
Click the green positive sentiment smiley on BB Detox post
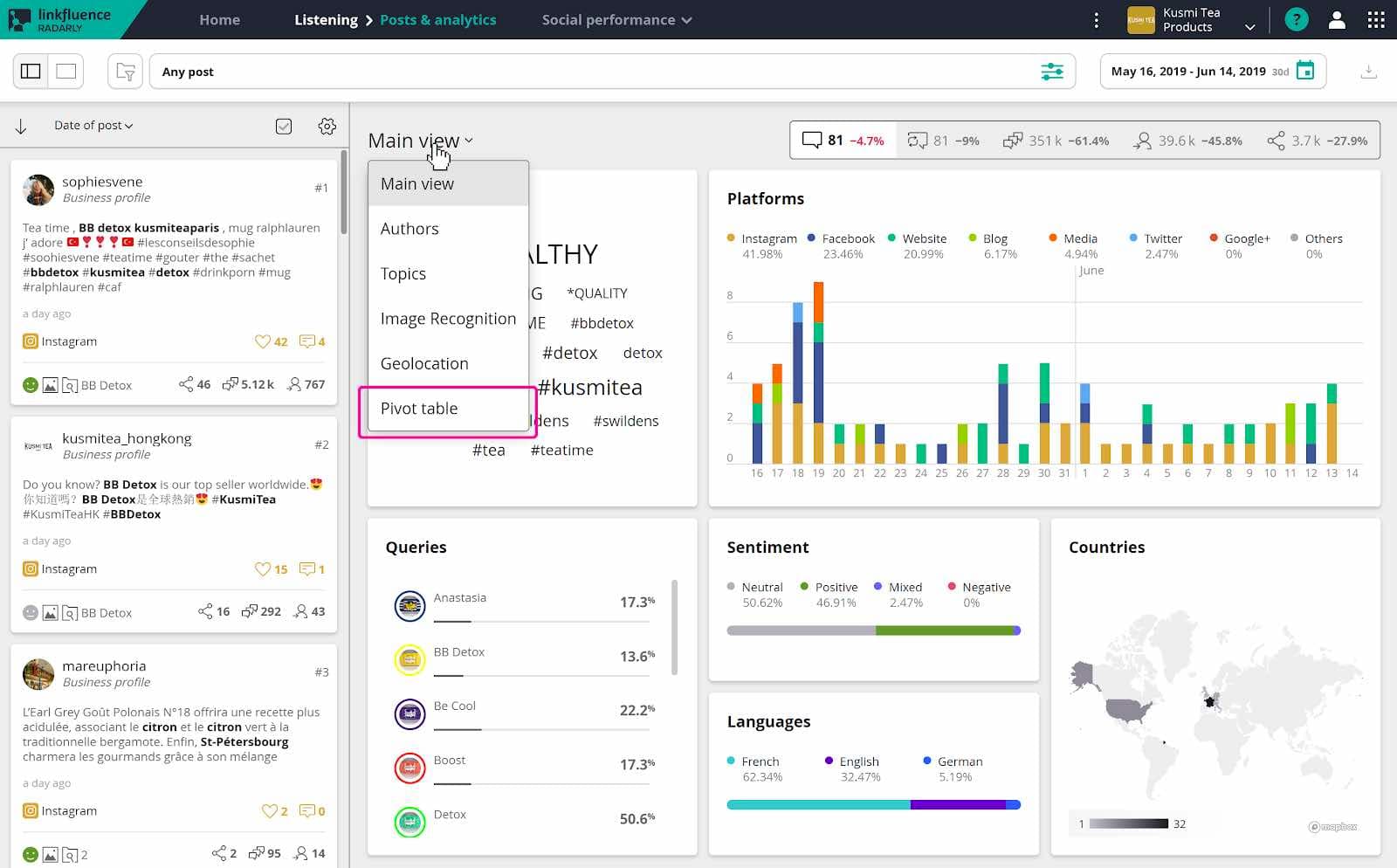pyautogui.click(x=29, y=384)
